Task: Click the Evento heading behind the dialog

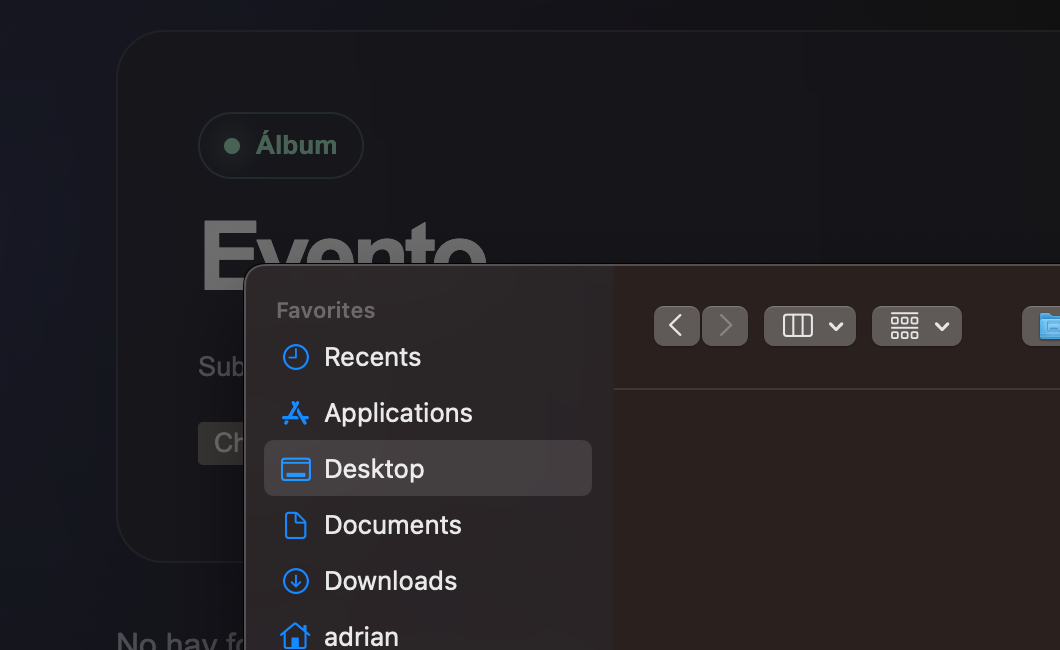Action: tap(343, 243)
